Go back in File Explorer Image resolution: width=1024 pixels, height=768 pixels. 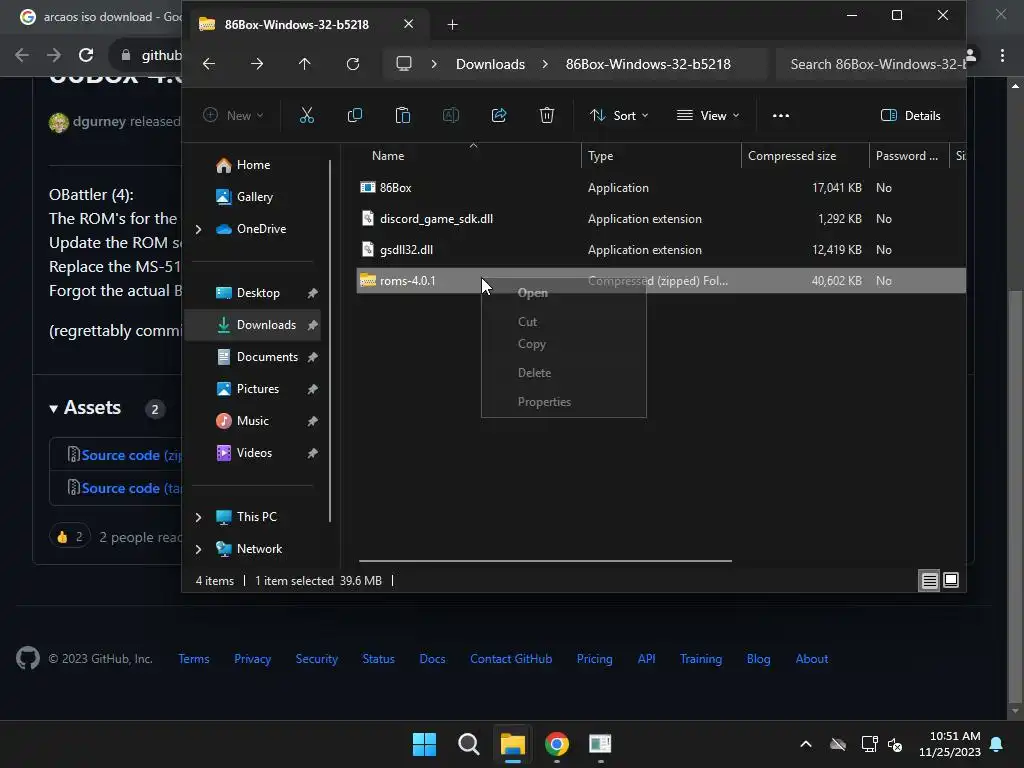pyautogui.click(x=209, y=64)
